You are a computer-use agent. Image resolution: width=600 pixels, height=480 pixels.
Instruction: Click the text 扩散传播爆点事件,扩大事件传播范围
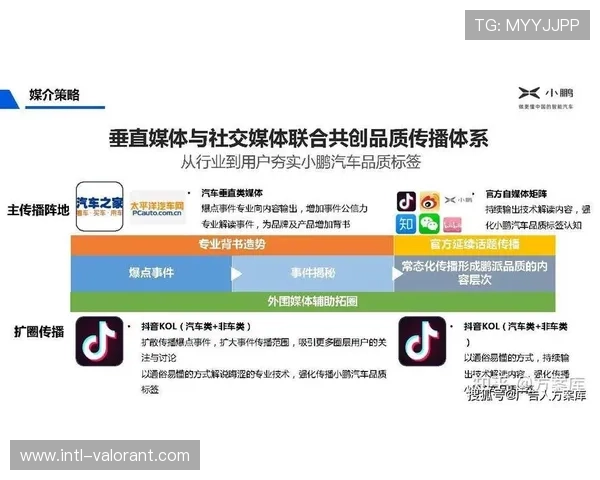215,342
